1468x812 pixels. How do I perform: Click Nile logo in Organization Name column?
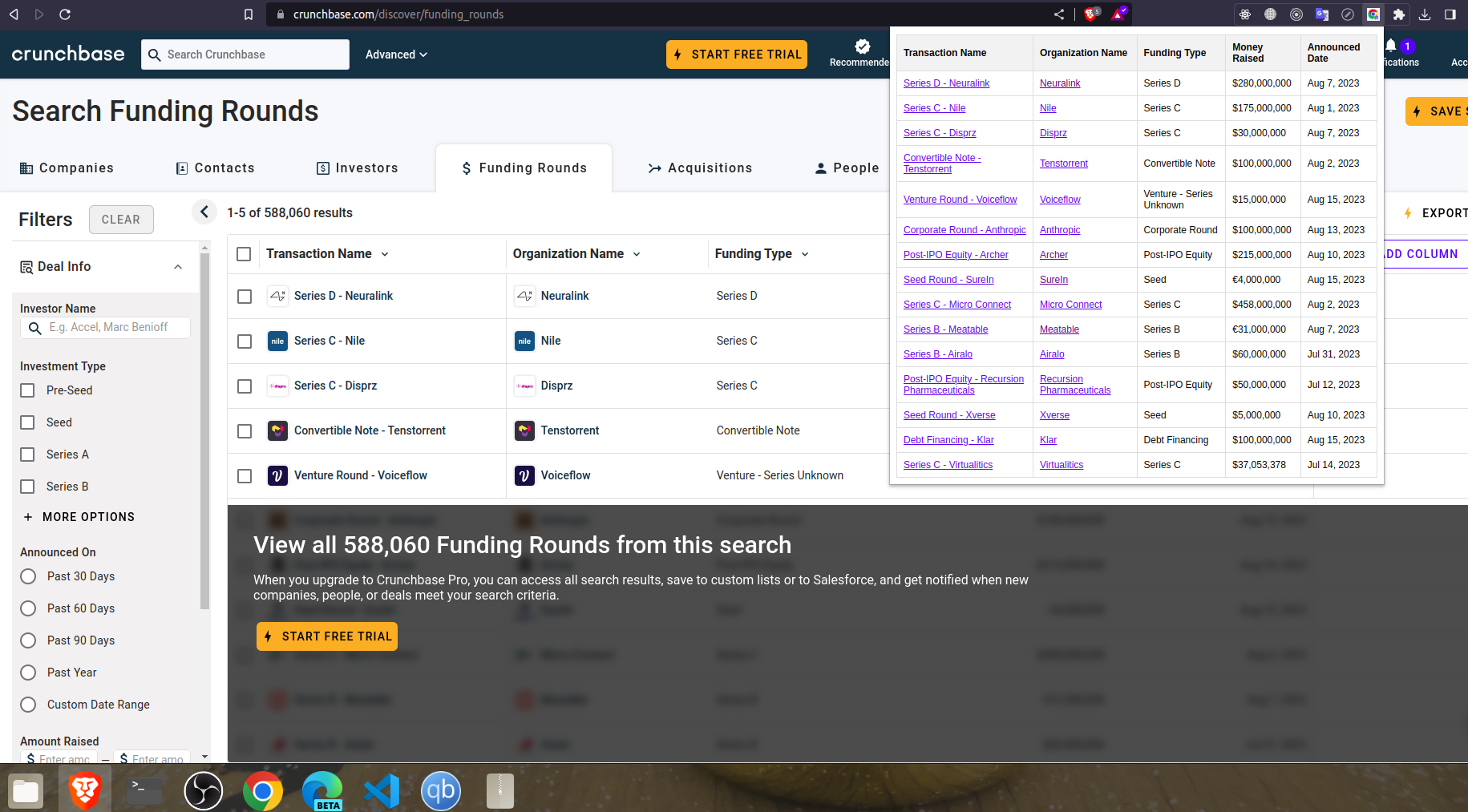(x=524, y=341)
